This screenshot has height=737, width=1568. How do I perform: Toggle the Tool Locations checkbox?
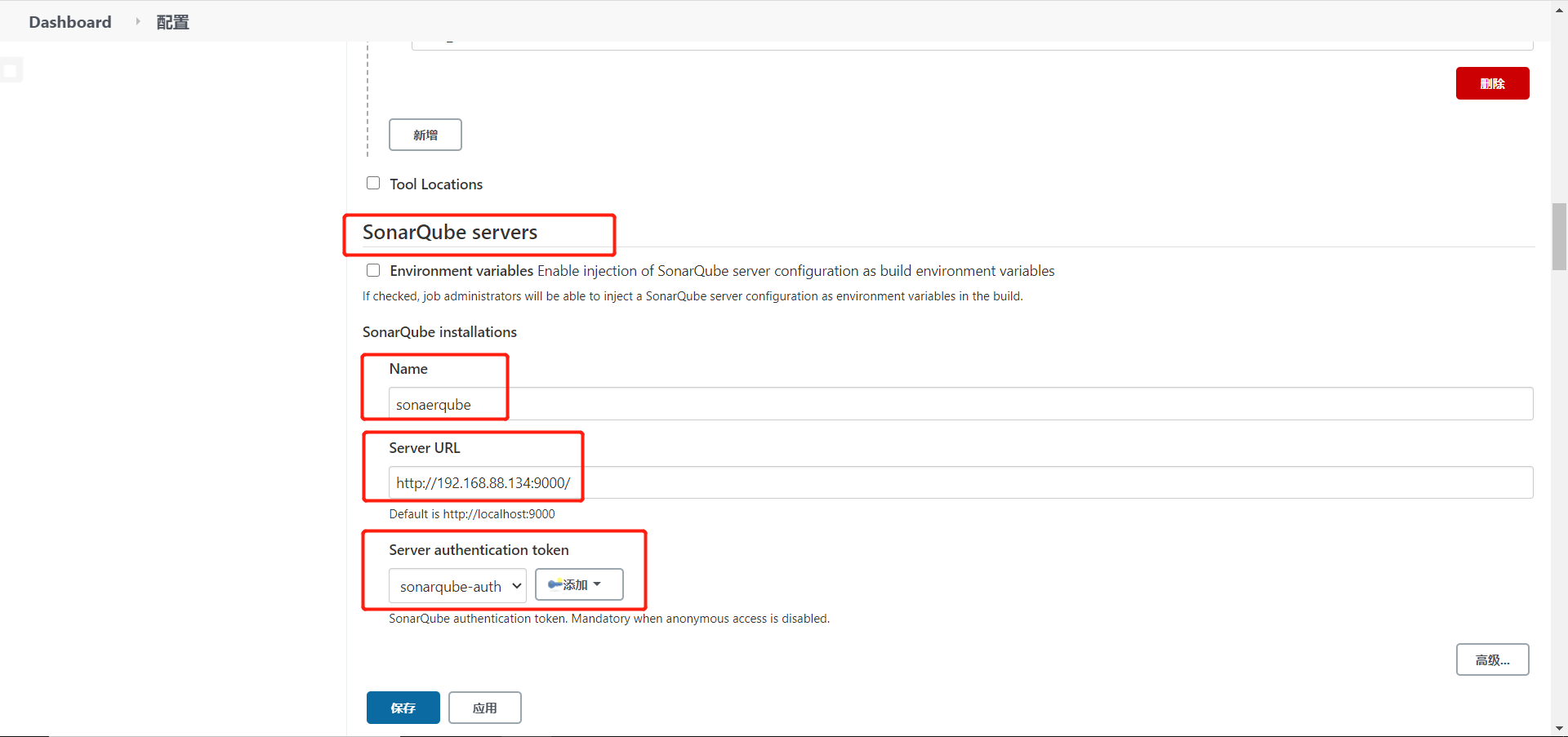point(373,183)
